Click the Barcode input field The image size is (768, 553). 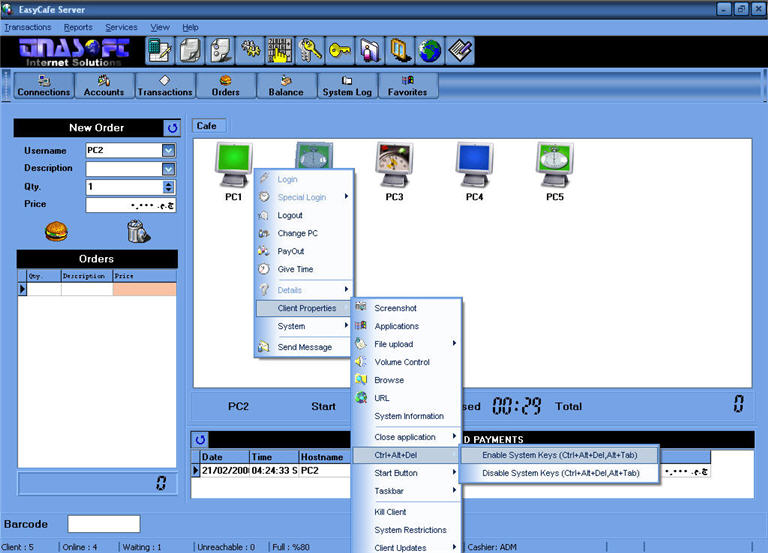(104, 524)
